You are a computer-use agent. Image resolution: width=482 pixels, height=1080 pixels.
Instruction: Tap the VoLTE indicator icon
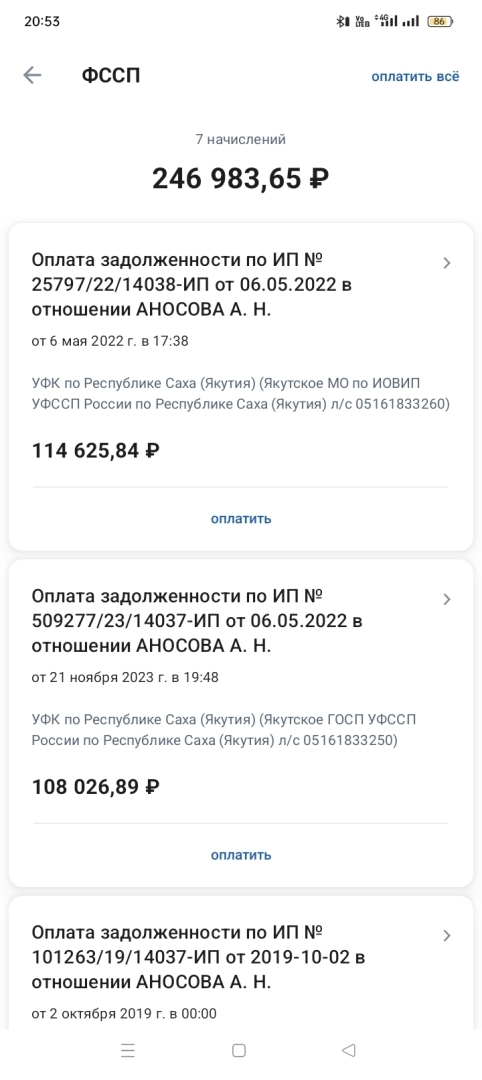click(362, 21)
